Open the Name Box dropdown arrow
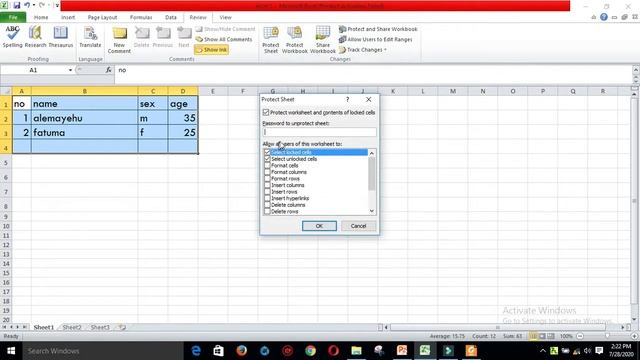Viewport: 640px width, 360px height. pyautogui.click(x=70, y=70)
